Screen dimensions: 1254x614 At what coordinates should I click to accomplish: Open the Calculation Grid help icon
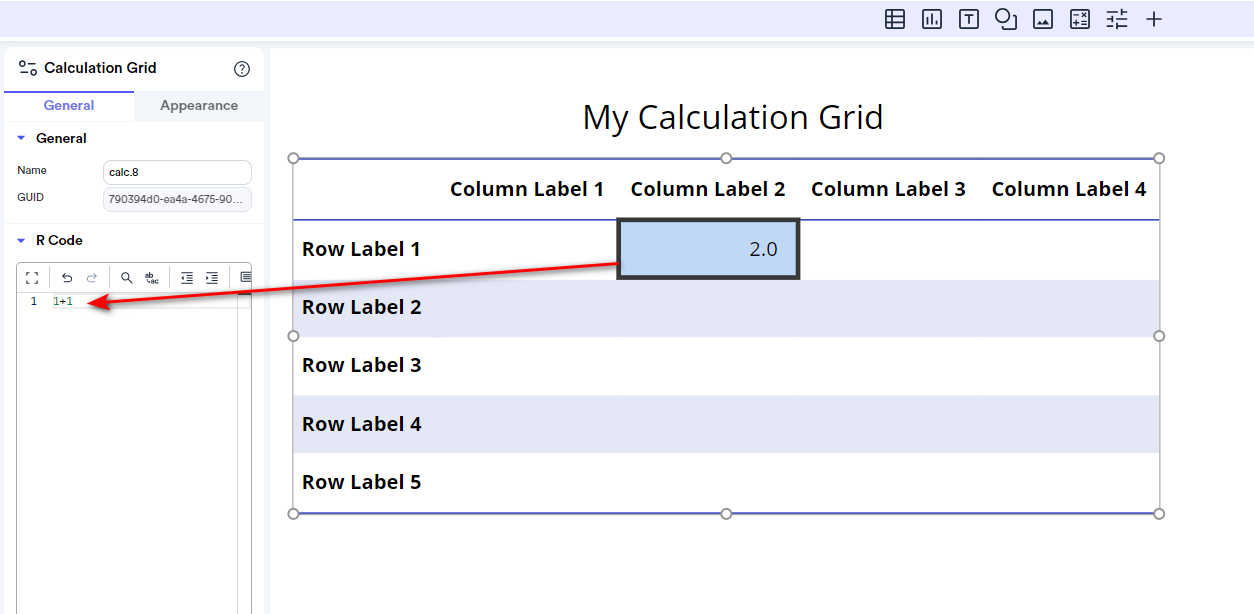241,68
